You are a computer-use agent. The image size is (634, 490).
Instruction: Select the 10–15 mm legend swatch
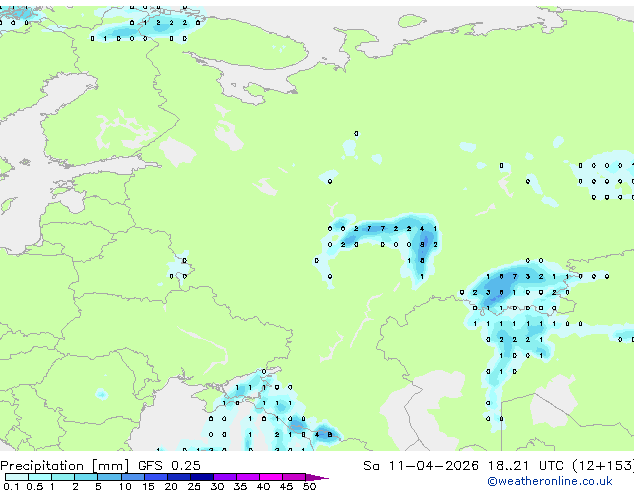click(x=133, y=477)
